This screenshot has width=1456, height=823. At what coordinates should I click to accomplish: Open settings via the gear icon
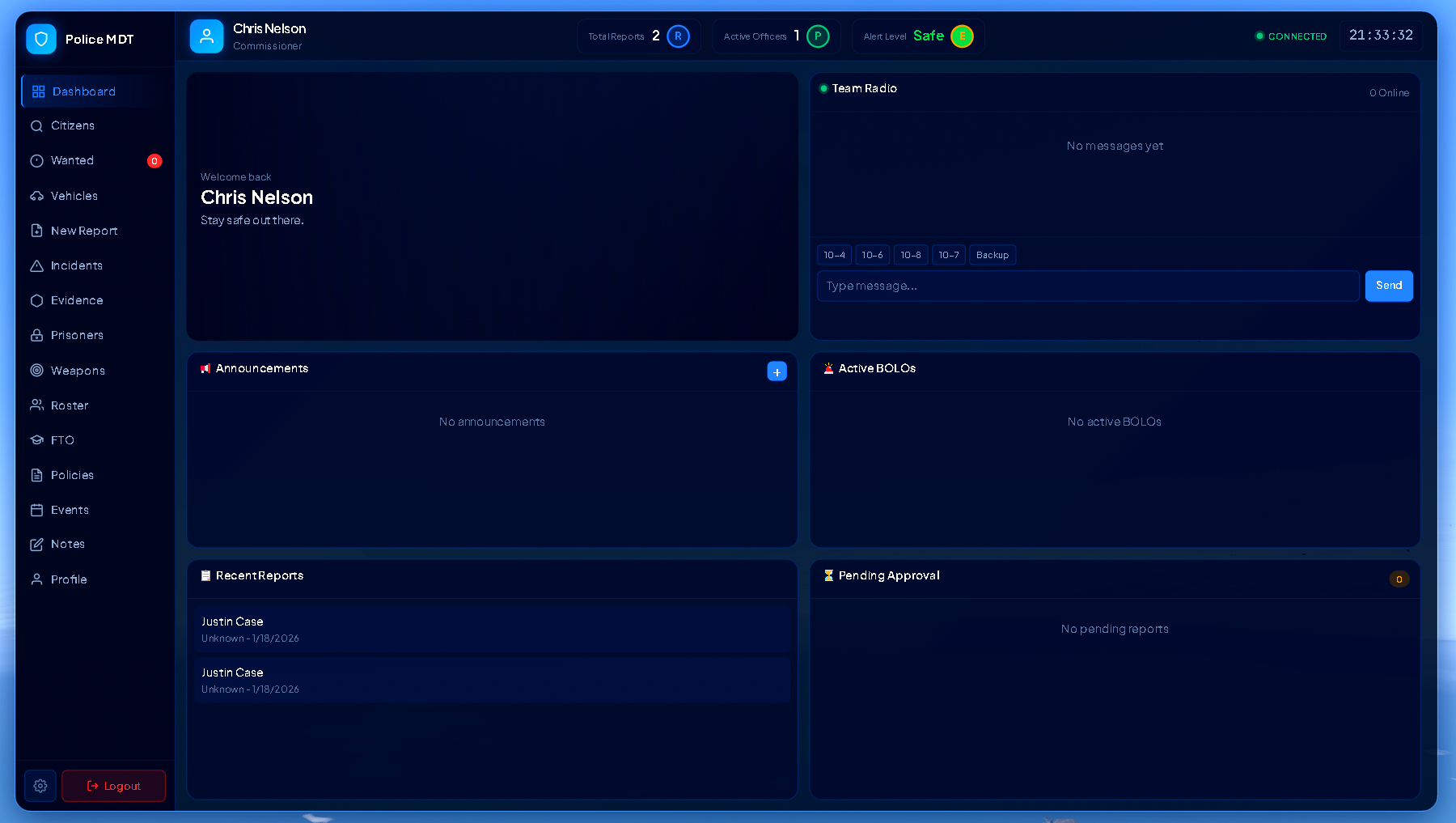[40, 786]
